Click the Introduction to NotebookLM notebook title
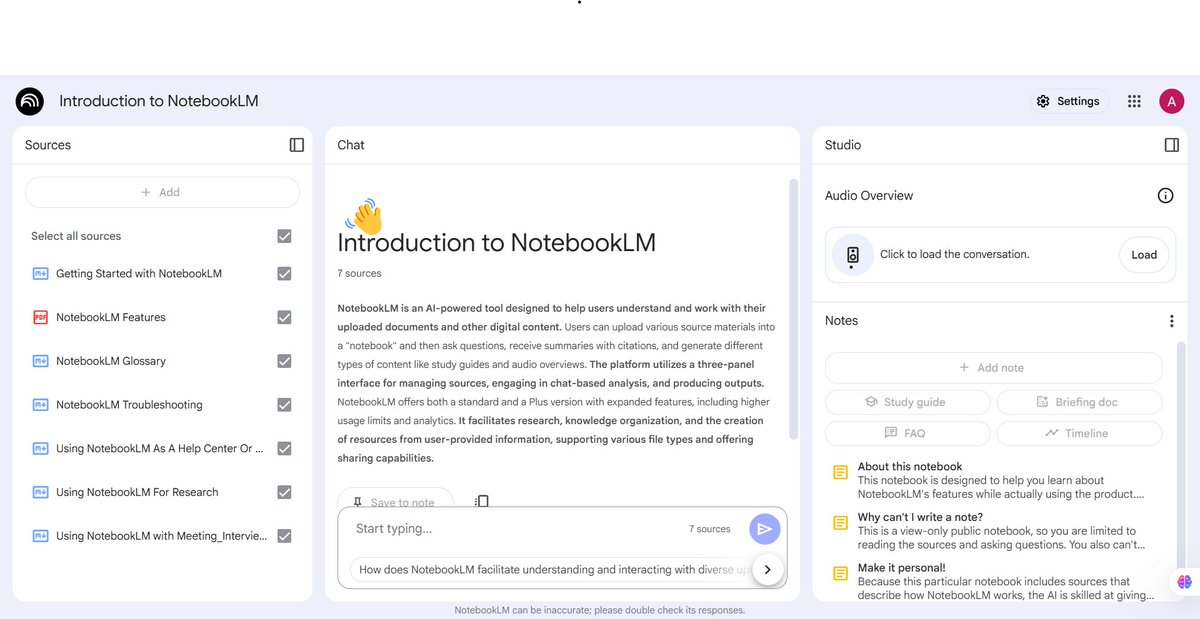This screenshot has height=619, width=1200. coord(159,101)
